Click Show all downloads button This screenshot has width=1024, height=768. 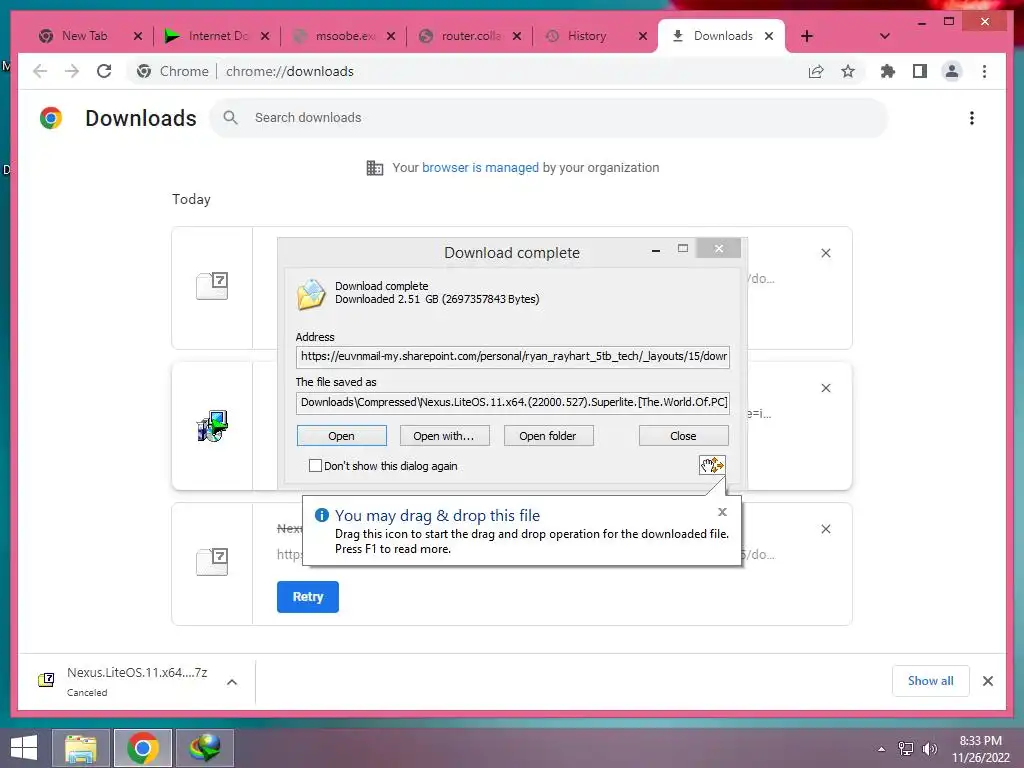[x=930, y=681]
